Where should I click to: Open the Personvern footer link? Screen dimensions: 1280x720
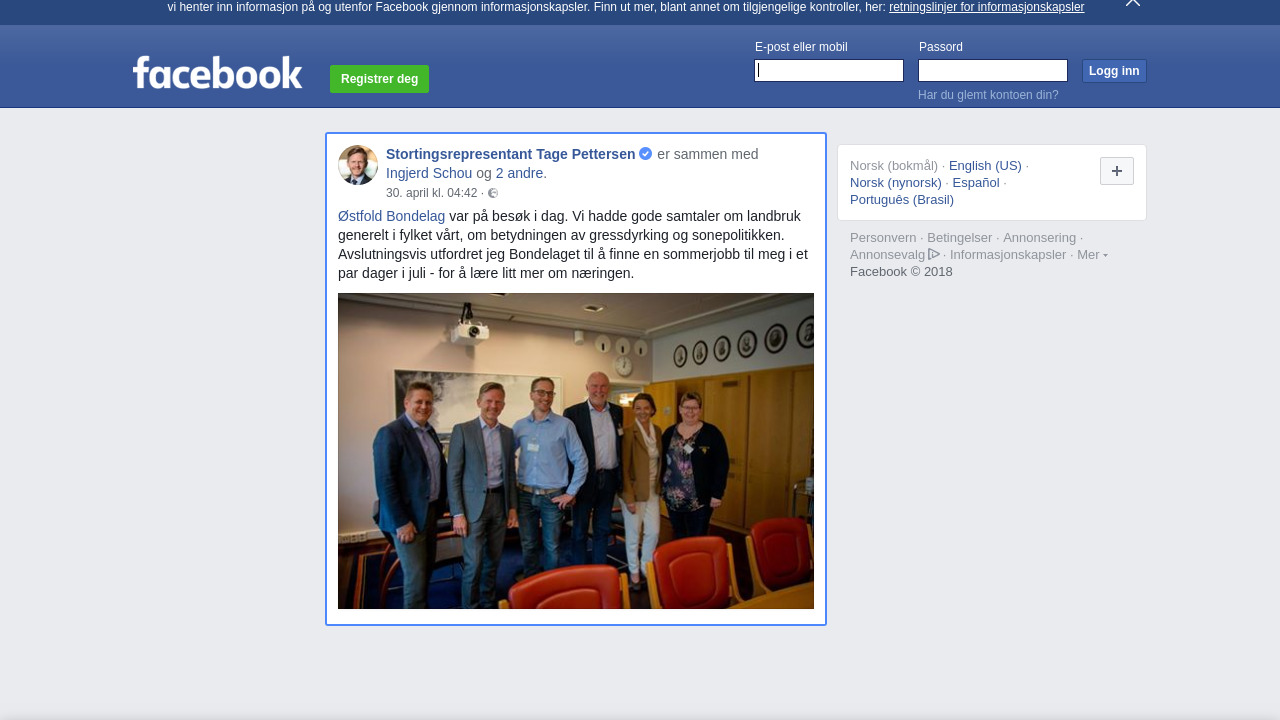883,238
